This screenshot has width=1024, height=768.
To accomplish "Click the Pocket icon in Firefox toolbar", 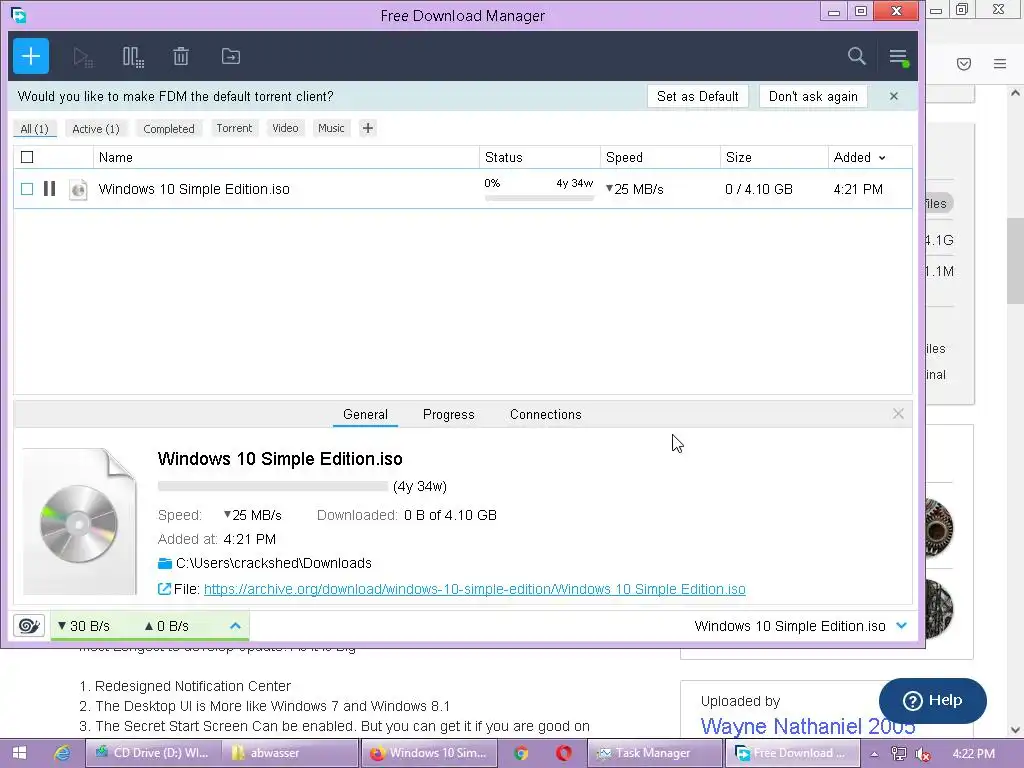I will point(964,64).
